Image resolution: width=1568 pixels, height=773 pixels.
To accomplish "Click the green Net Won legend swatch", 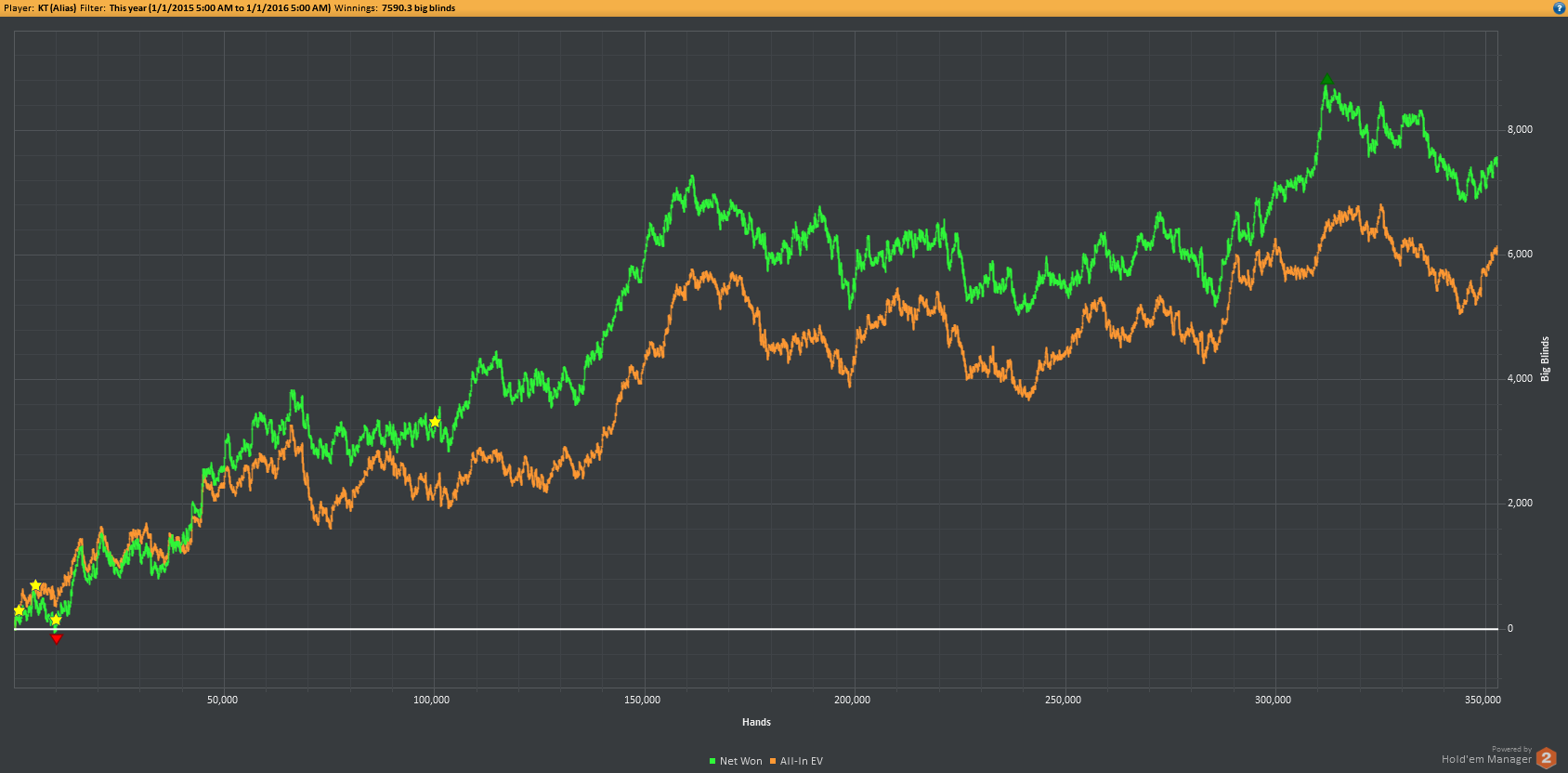I will click(x=712, y=761).
